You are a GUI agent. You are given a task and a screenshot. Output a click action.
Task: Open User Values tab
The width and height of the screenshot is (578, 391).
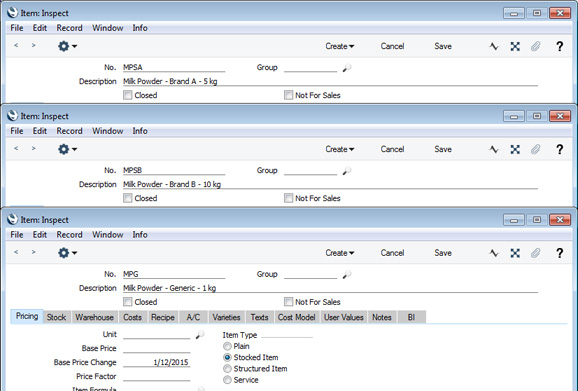344,317
